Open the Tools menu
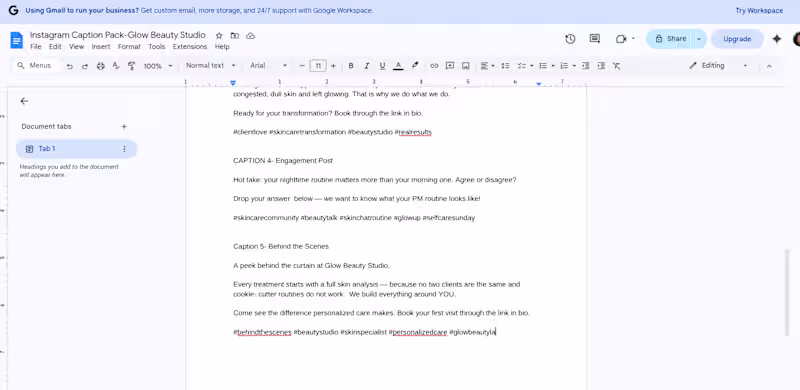The width and height of the screenshot is (800, 390). [x=157, y=46]
